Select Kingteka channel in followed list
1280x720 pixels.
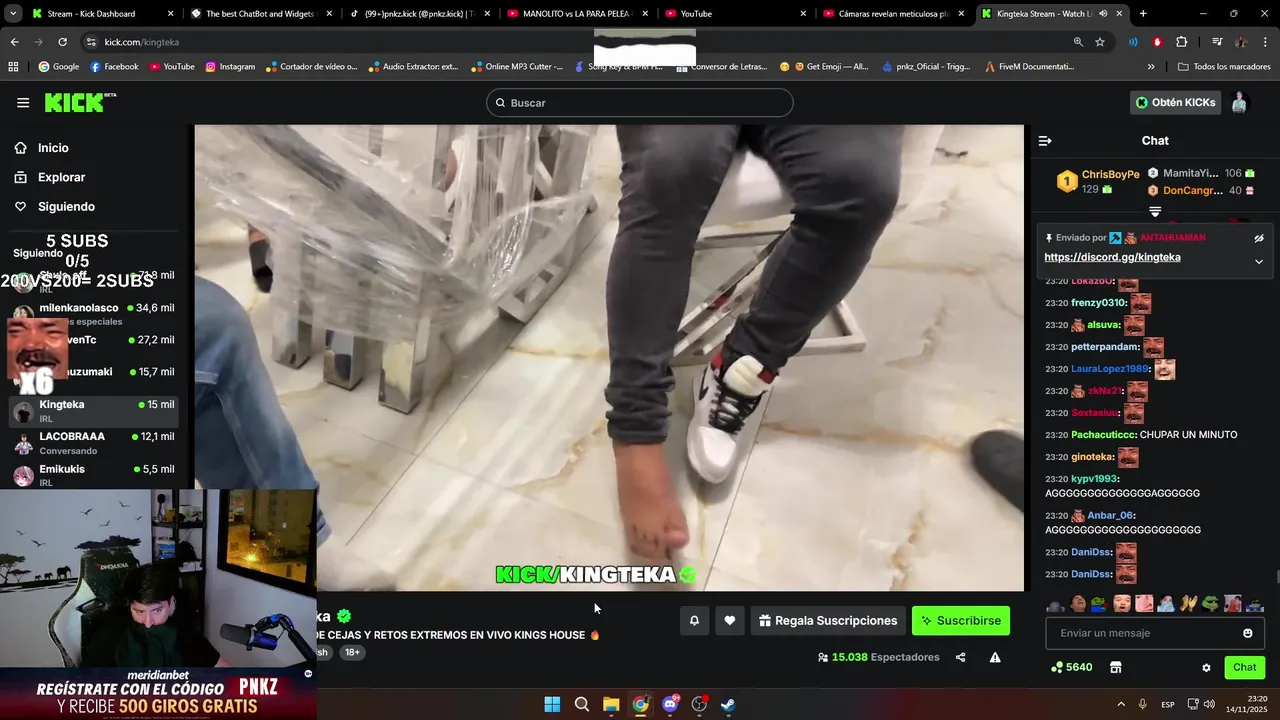94,411
